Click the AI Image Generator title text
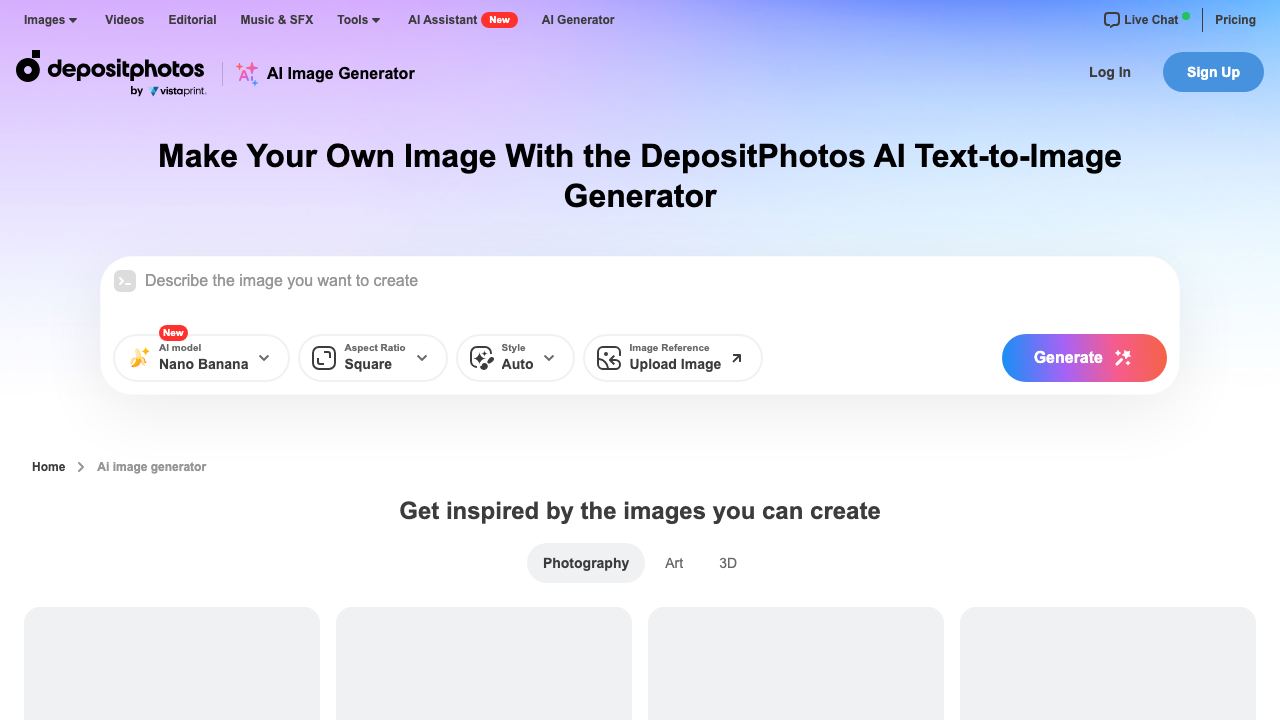This screenshot has width=1280, height=720. [341, 73]
